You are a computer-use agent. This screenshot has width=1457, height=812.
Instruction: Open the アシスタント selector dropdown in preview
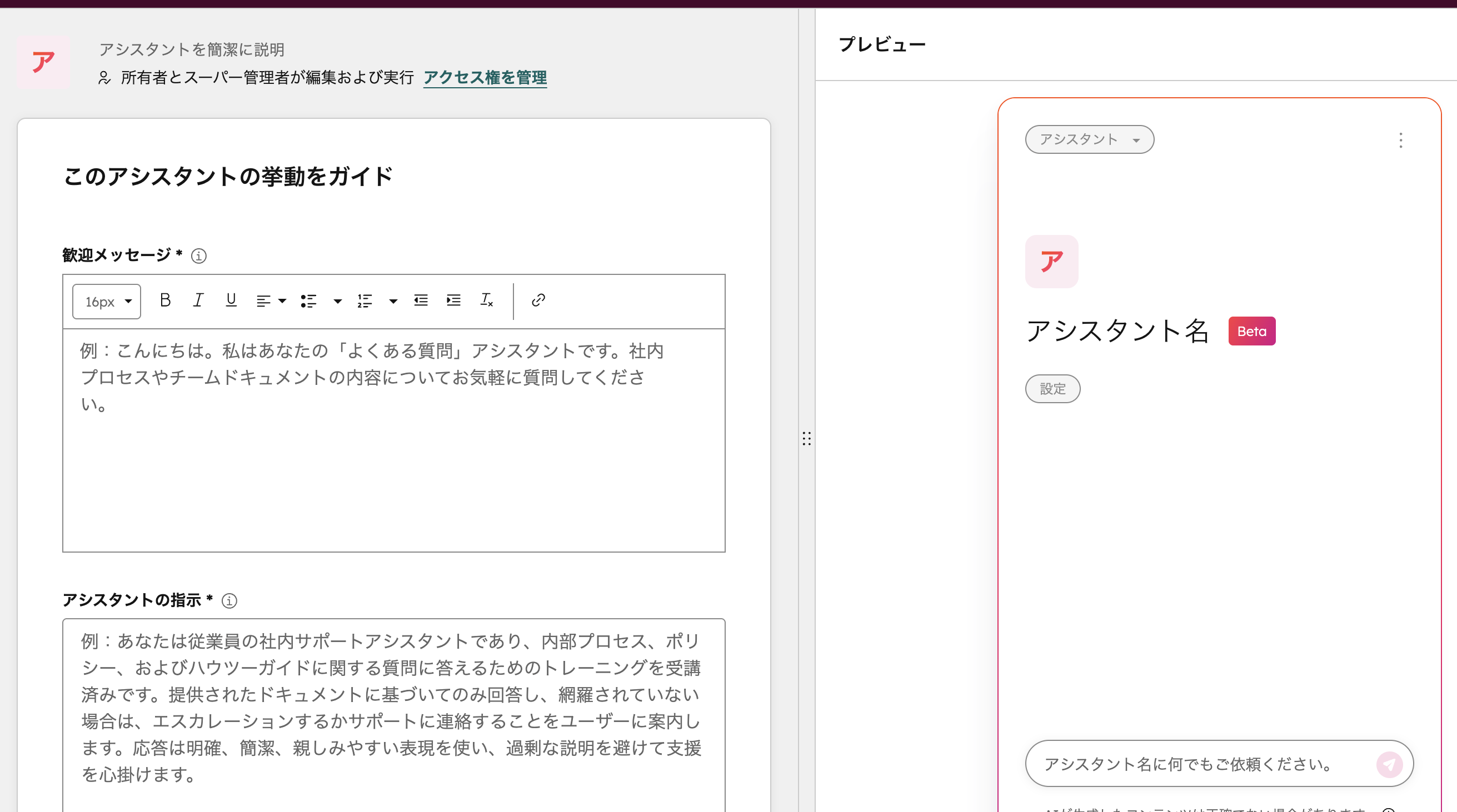[x=1089, y=139]
